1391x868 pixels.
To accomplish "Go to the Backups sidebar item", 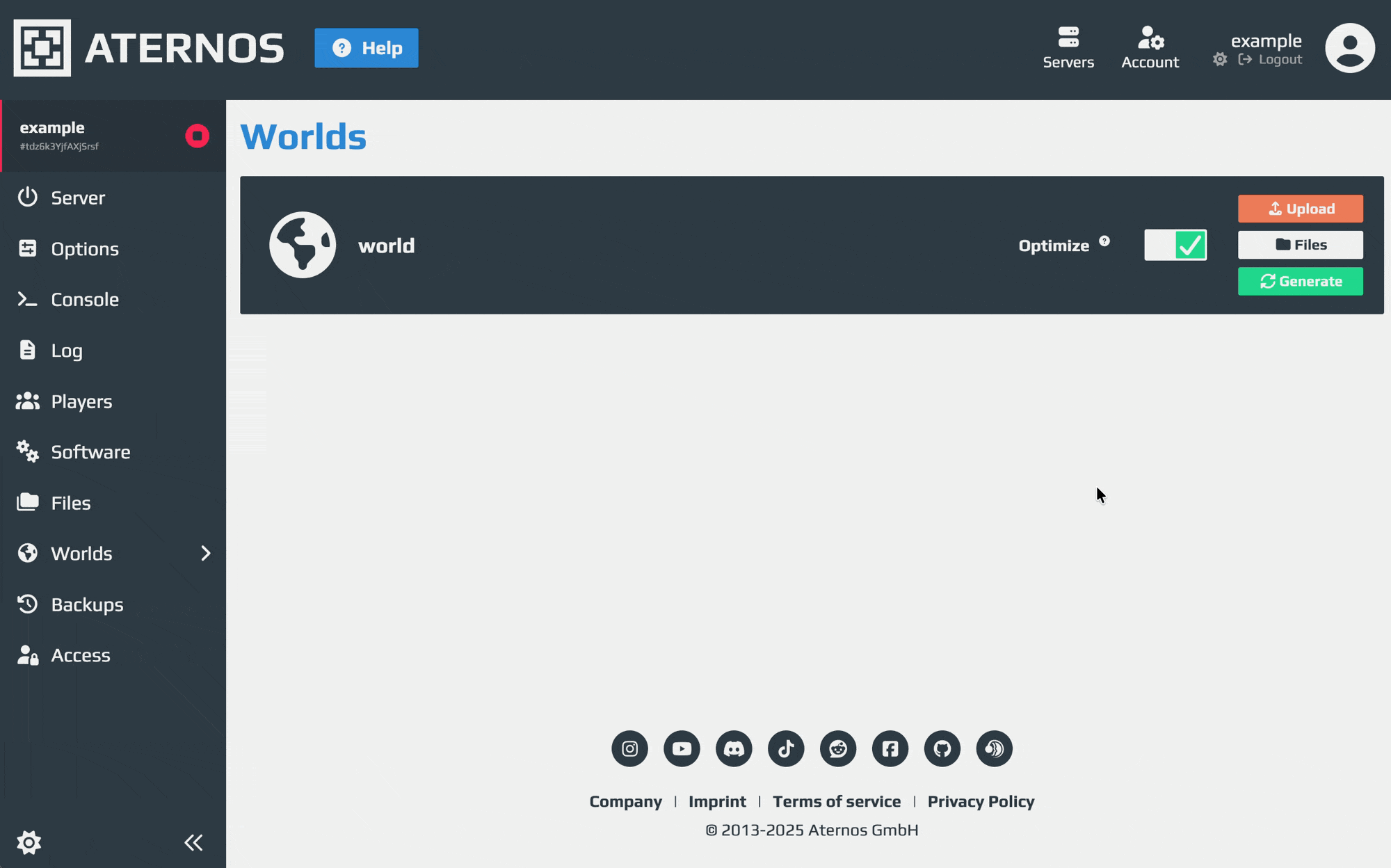I will pos(87,604).
